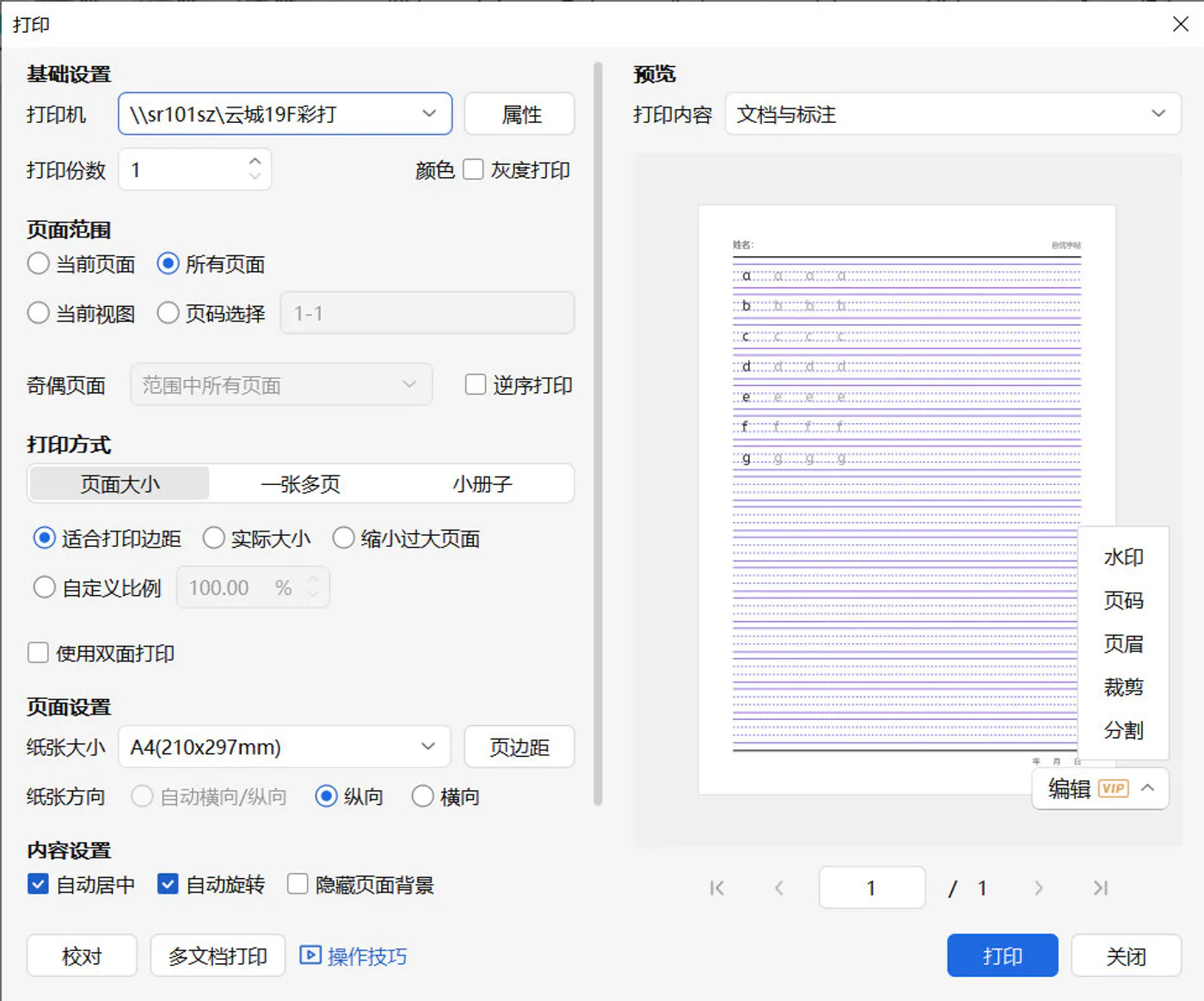
Task: Click the 属性 printer properties button
Action: [x=519, y=114]
